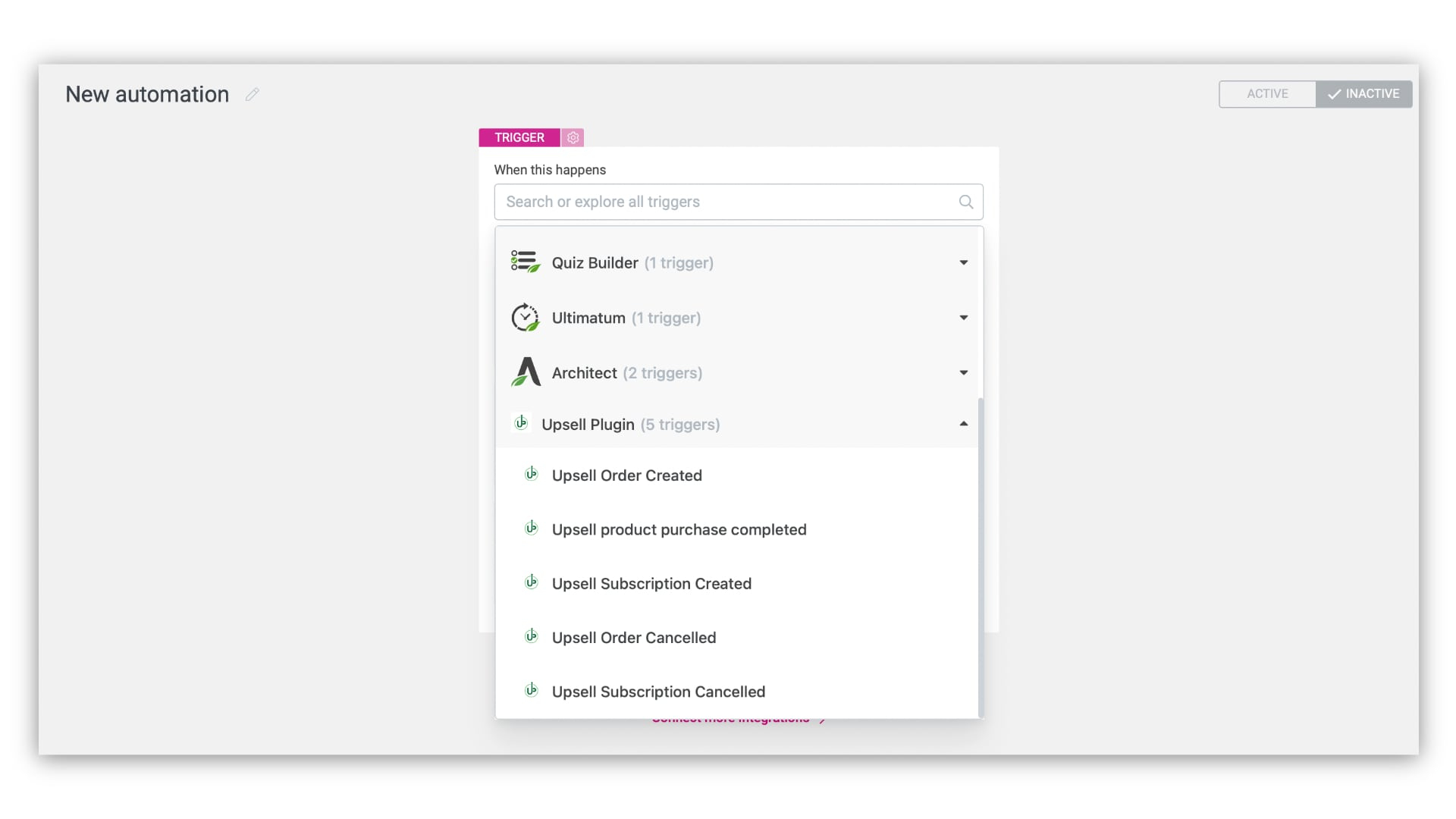Viewport: 1456px width, 819px height.
Task: Pick Upsell Subscription Cancelled trigger
Action: [x=736, y=692]
